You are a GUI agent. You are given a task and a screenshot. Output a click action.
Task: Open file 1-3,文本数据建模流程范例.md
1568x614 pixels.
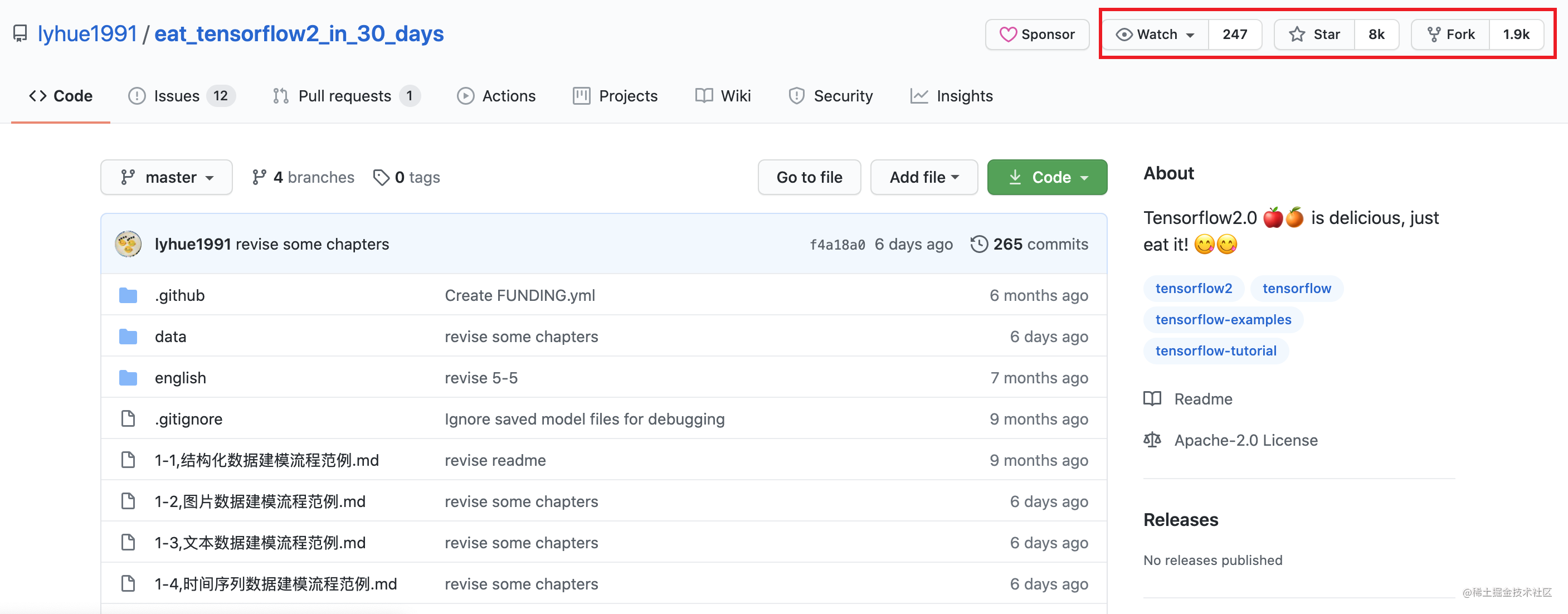pyautogui.click(x=260, y=543)
